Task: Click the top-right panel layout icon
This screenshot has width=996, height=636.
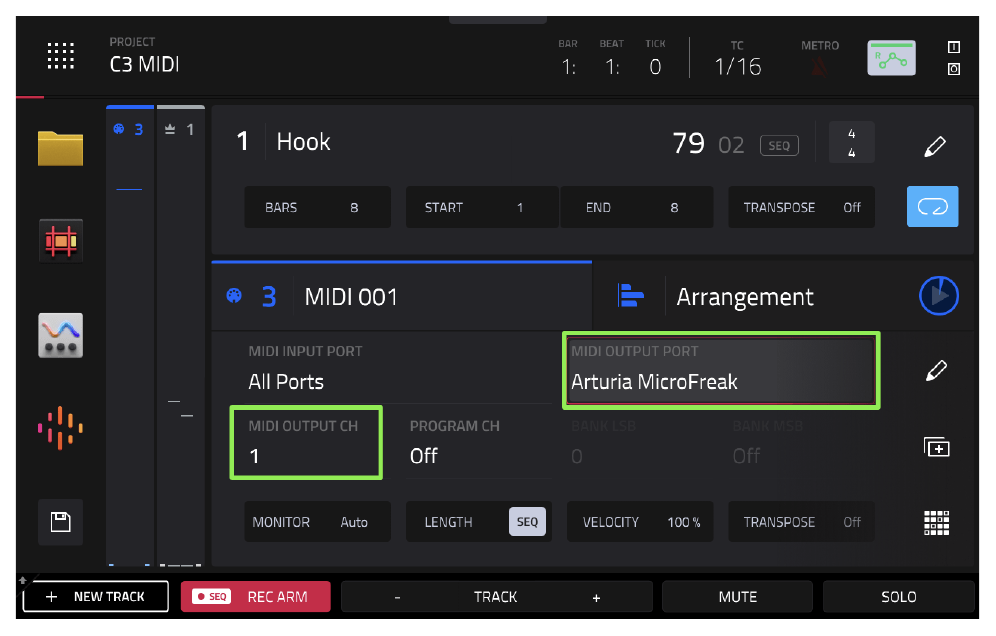Action: tap(953, 47)
